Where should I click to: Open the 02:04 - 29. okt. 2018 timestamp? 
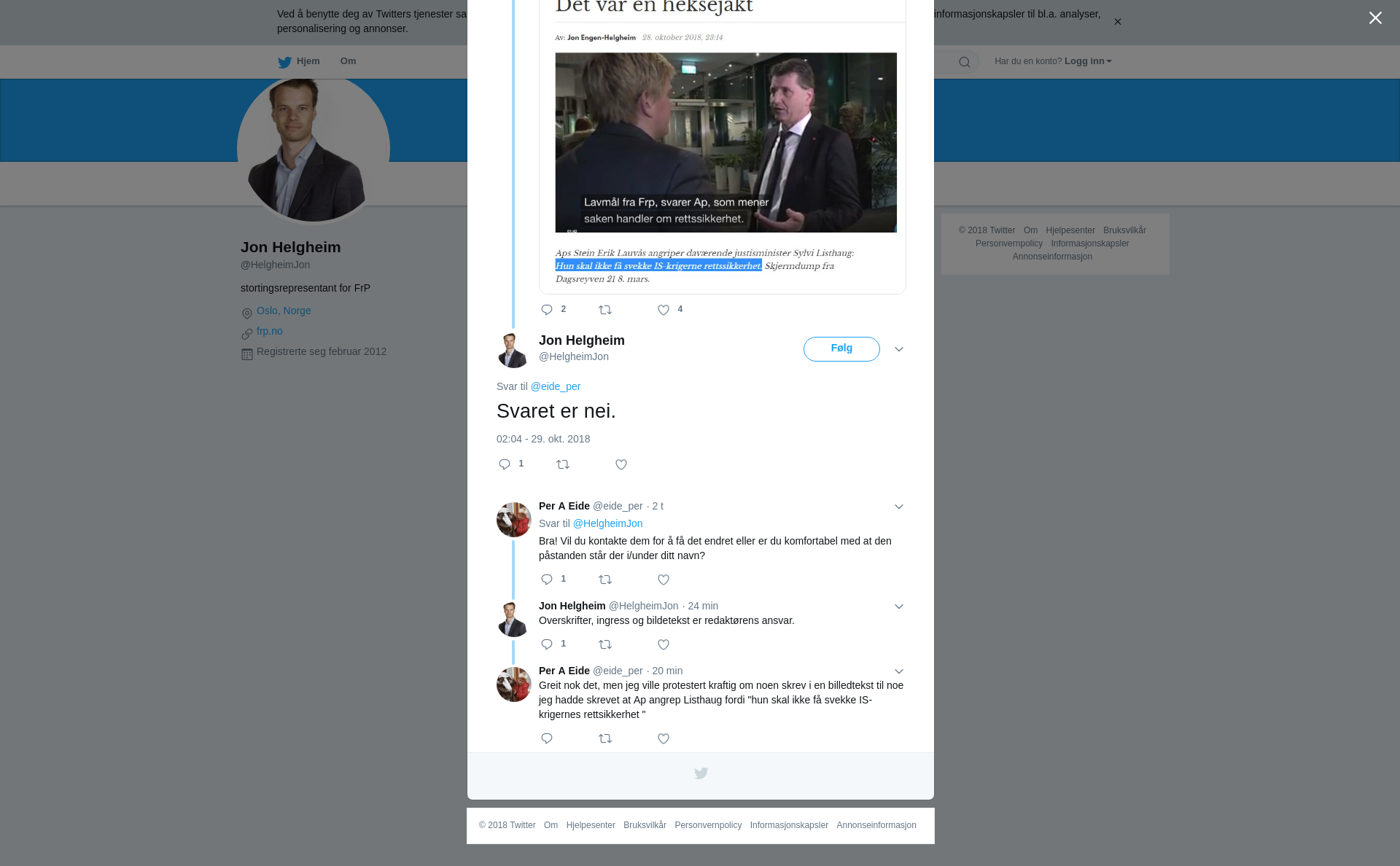(543, 439)
